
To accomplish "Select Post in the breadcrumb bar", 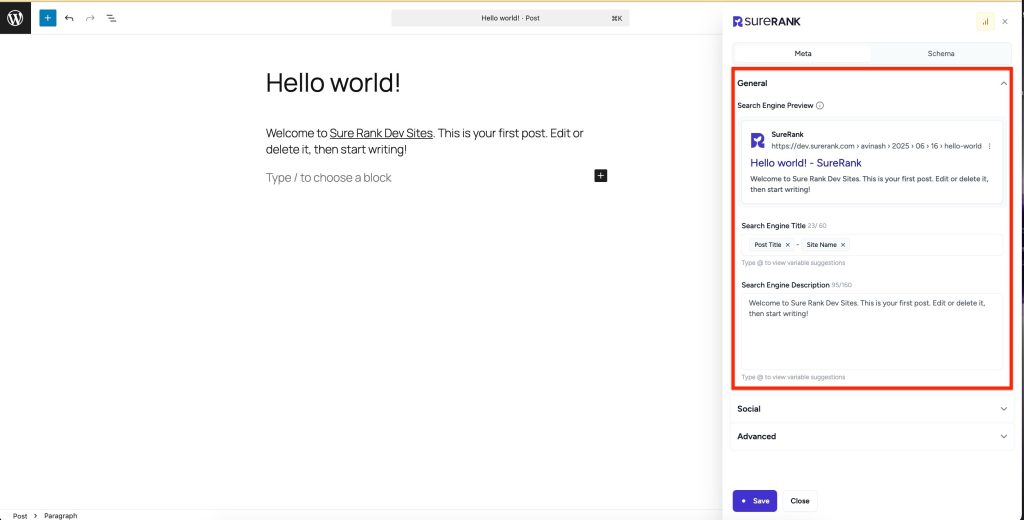I will 20,515.
